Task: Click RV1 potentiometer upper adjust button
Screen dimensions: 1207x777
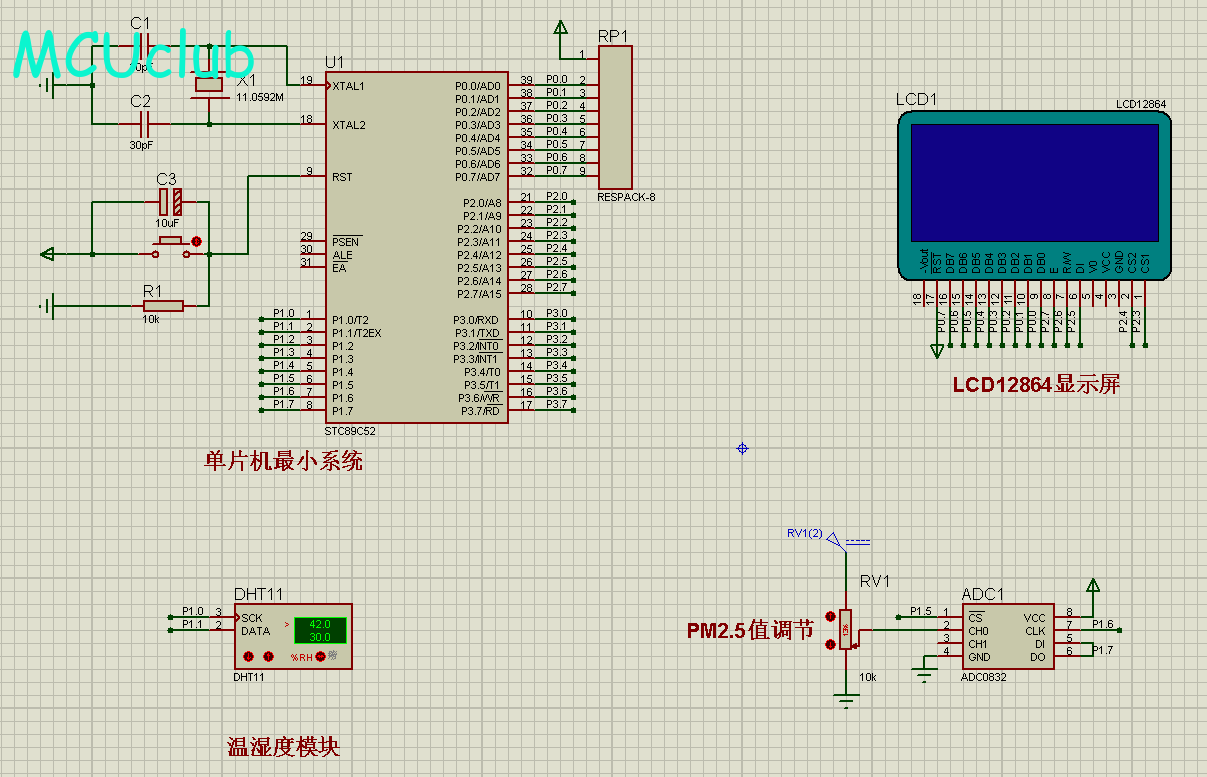Action: point(829,617)
